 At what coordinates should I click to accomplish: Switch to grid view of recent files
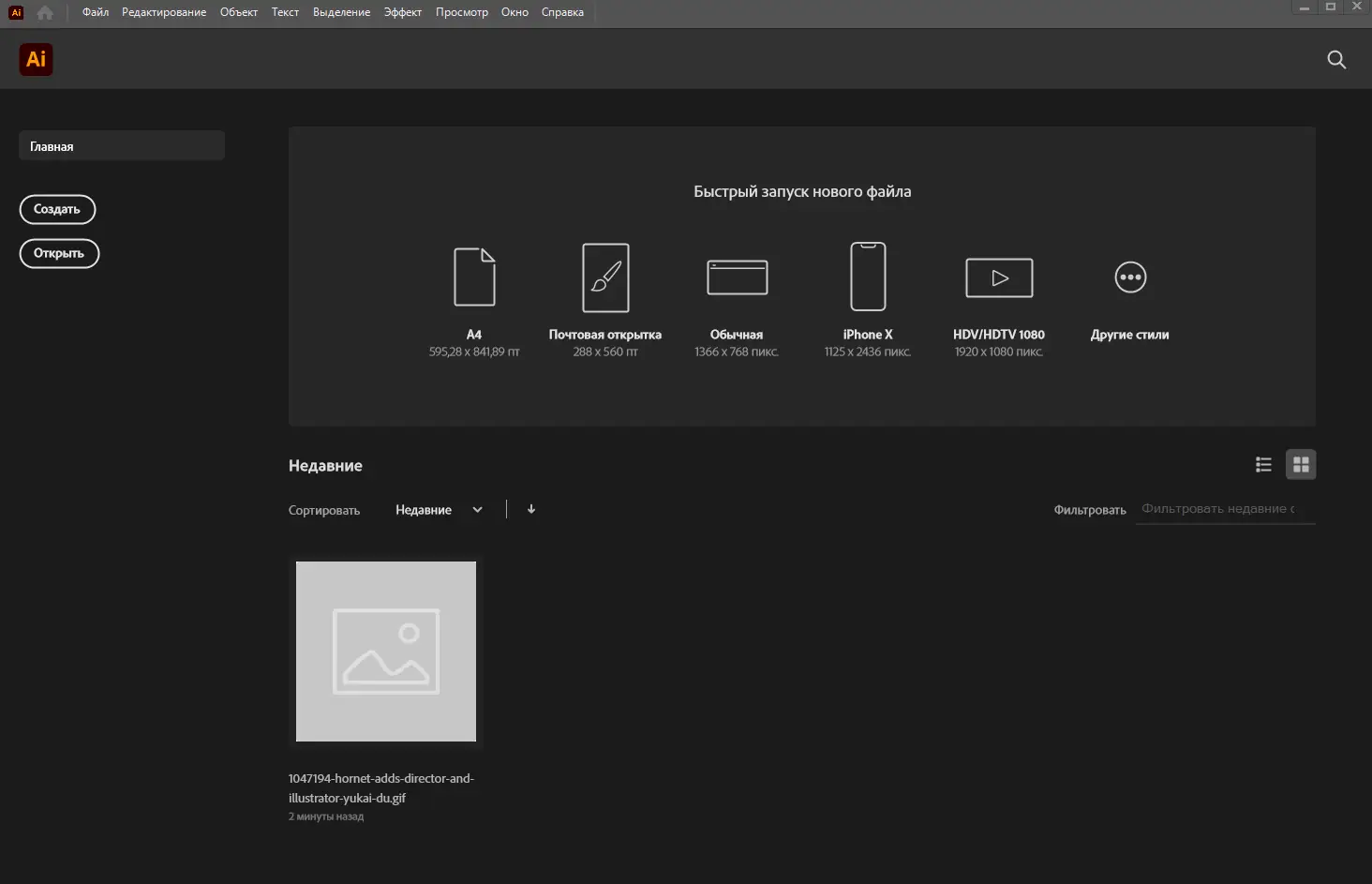pos(1301,464)
